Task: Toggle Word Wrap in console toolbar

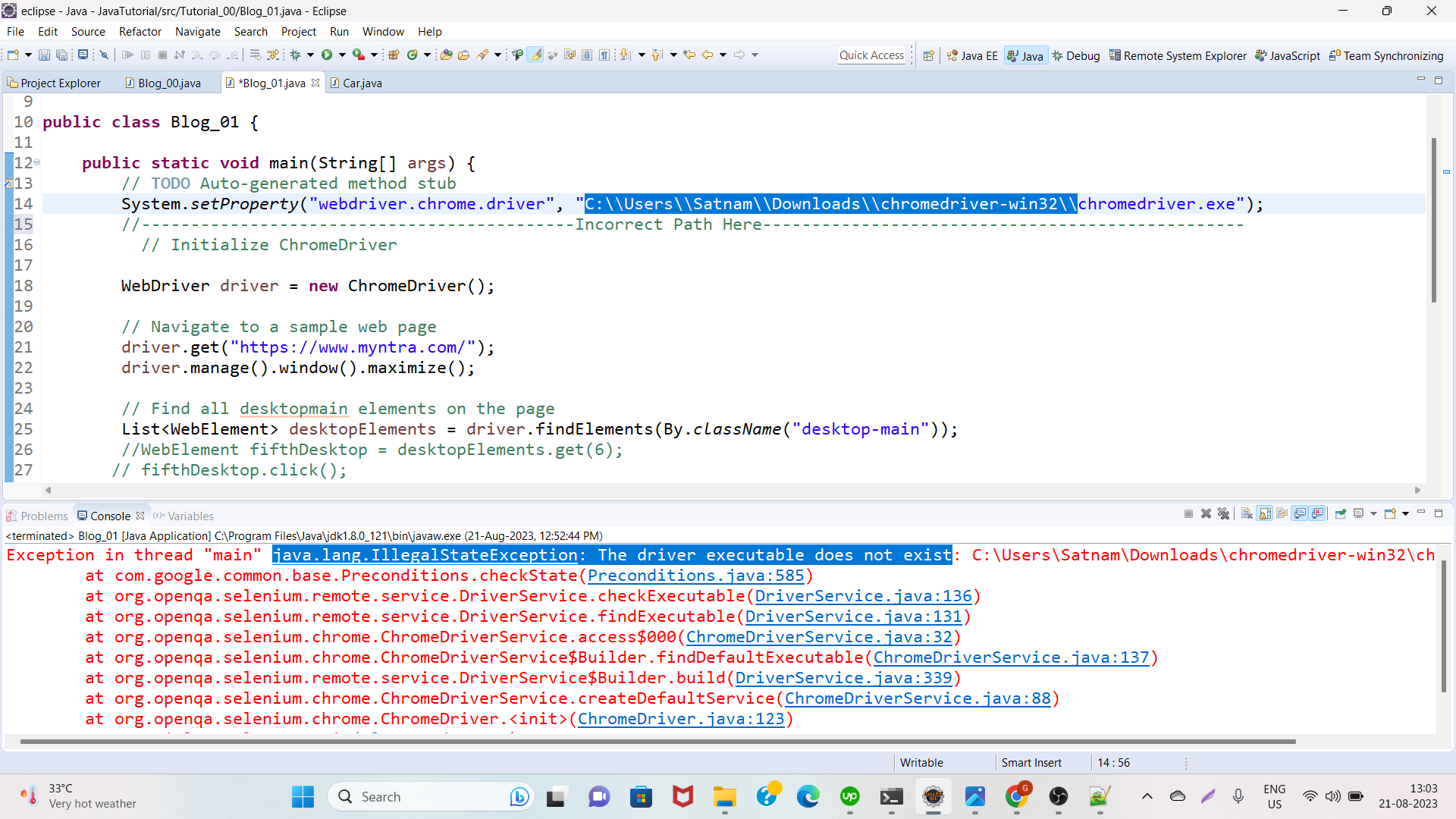Action: (1282, 514)
